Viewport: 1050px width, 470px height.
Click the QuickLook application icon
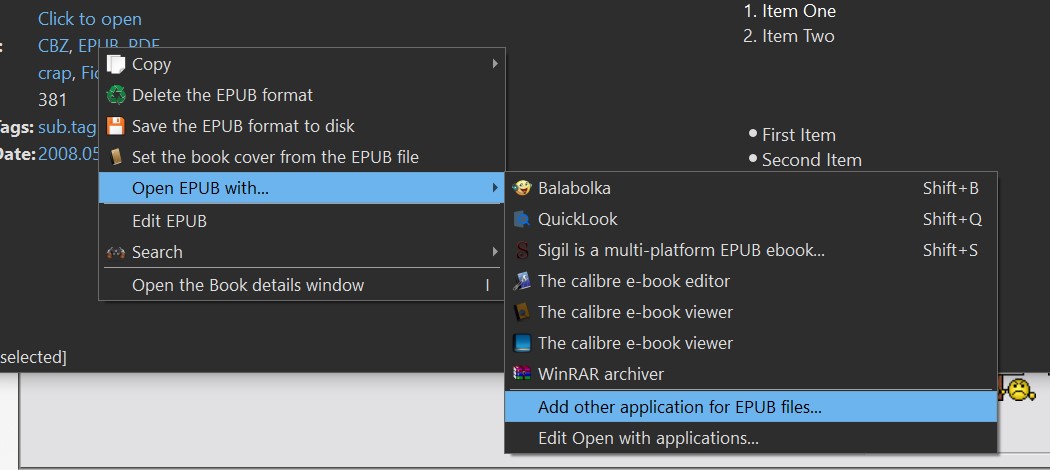pos(522,219)
